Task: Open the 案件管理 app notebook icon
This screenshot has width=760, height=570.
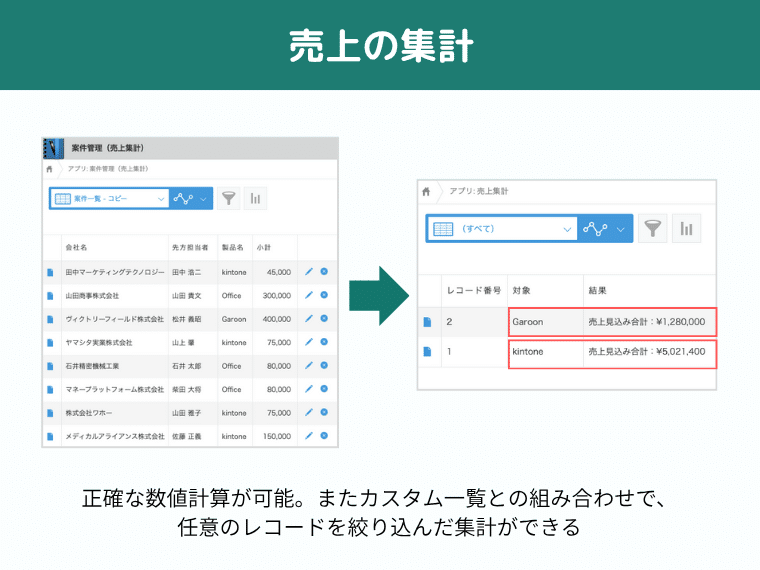Action: (x=53, y=149)
